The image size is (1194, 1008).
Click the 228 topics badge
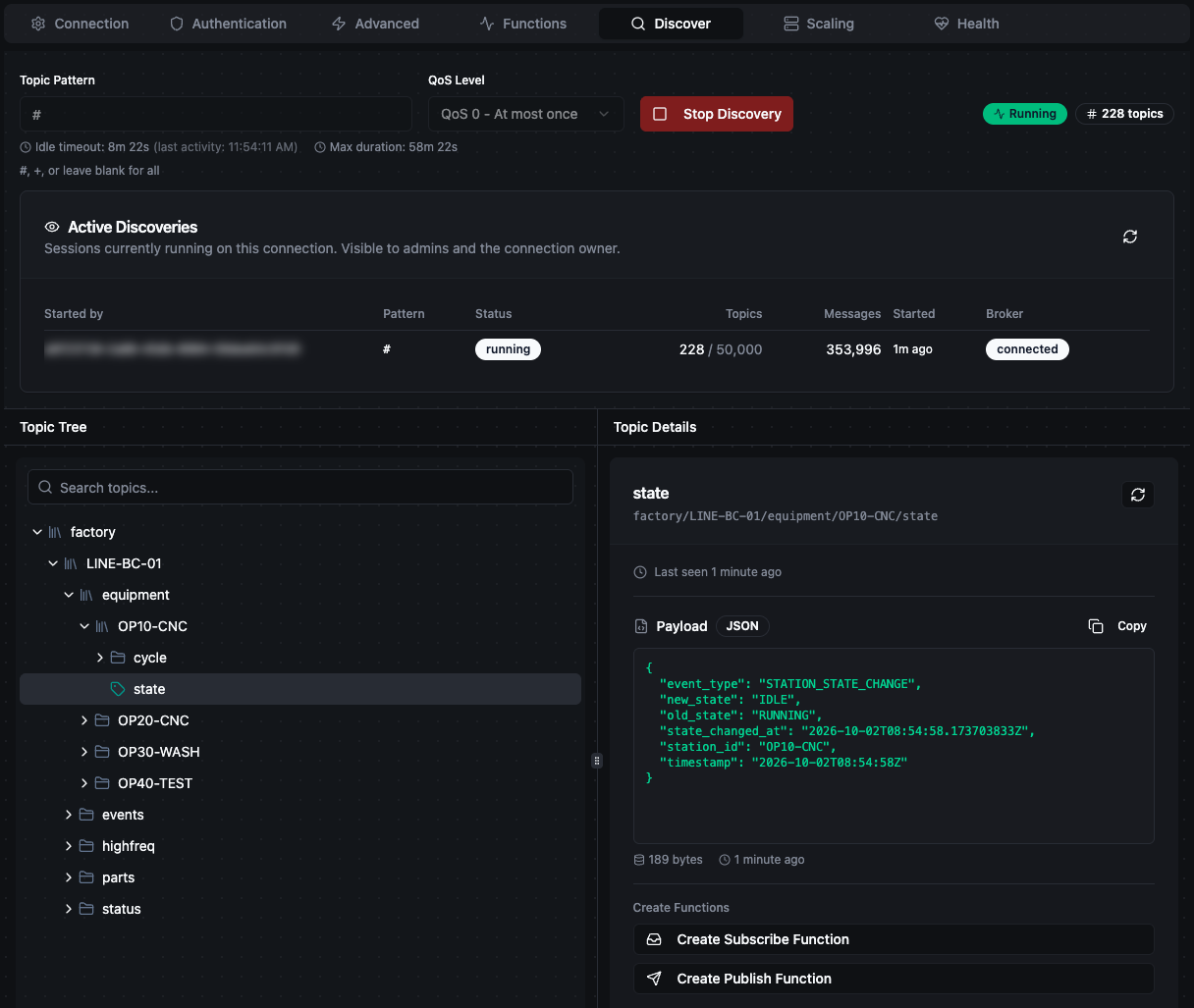click(x=1124, y=114)
